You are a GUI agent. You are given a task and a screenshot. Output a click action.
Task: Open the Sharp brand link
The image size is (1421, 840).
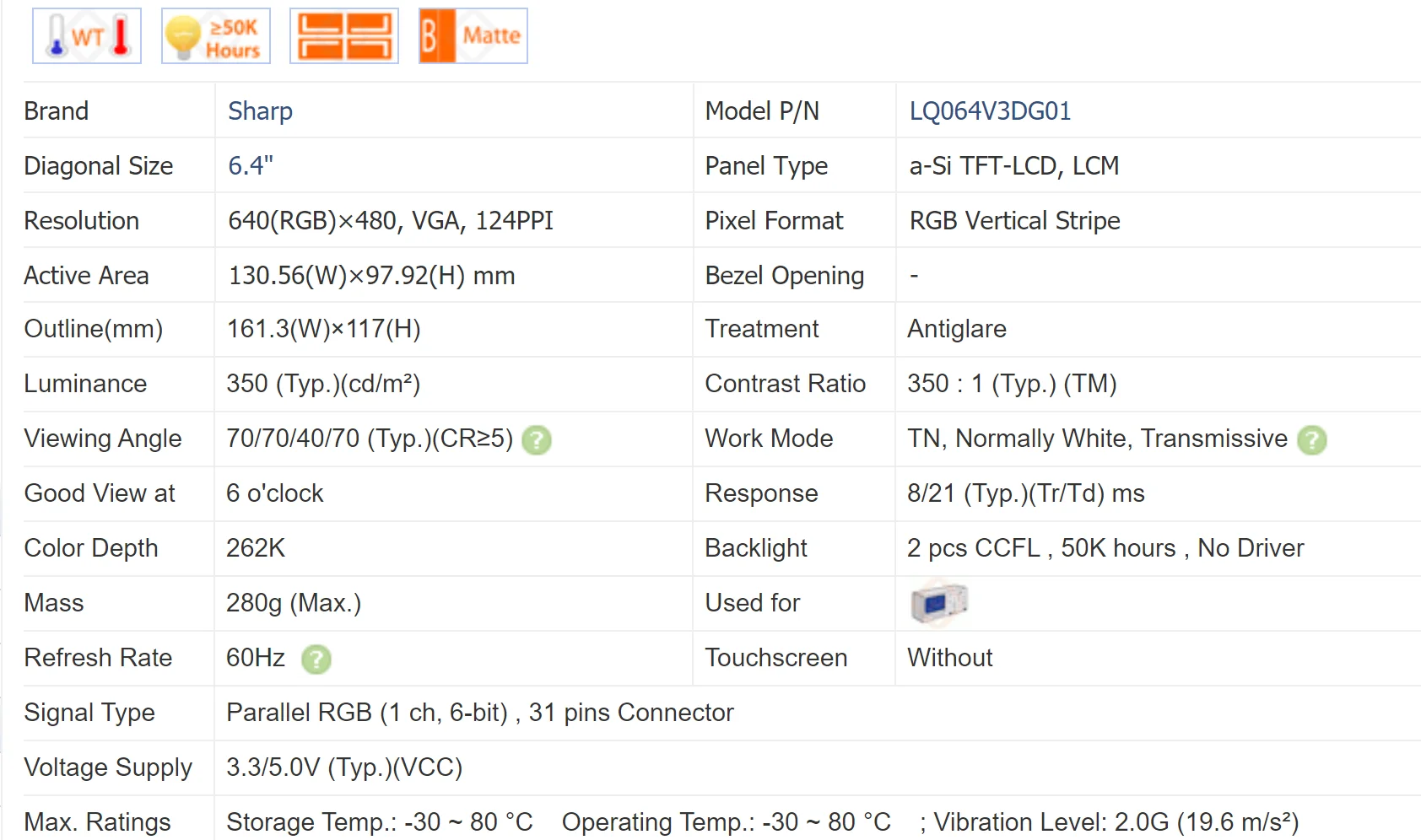click(260, 111)
